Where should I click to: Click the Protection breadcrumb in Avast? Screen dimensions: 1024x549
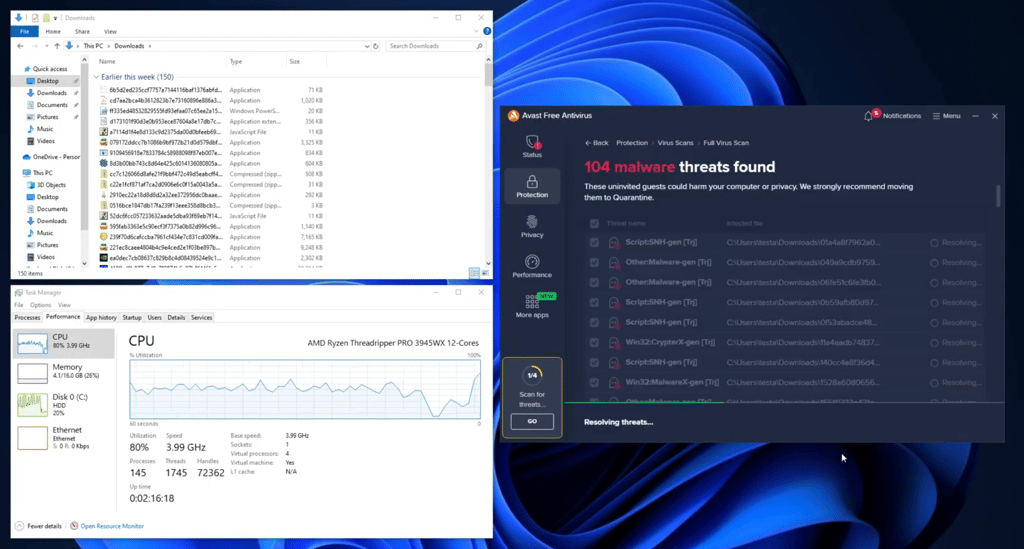[632, 142]
